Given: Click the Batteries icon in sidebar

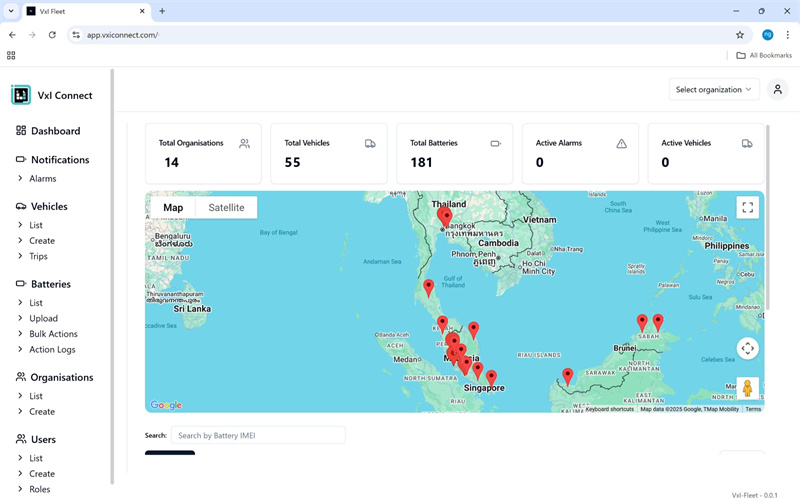Looking at the screenshot, I should click(x=21, y=283).
